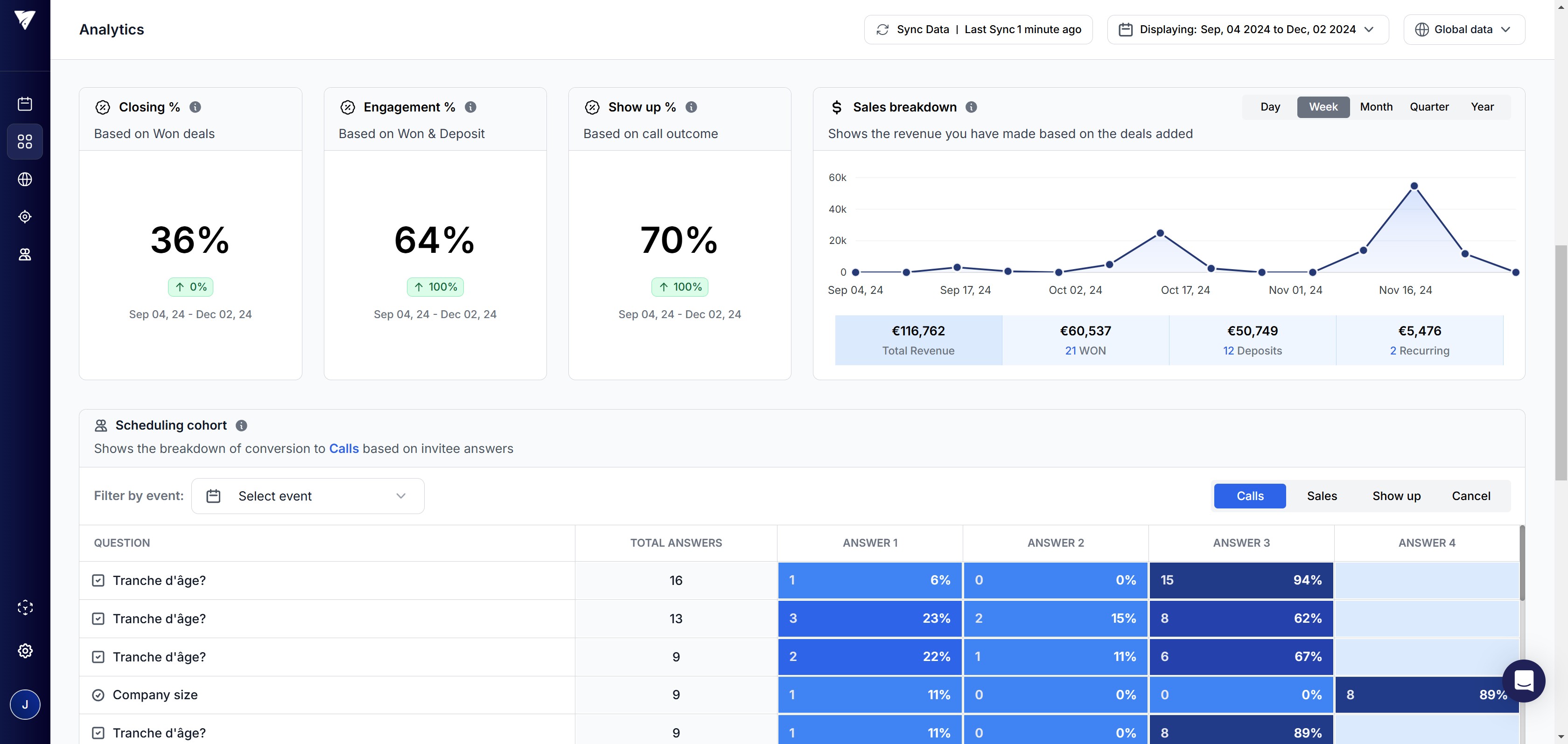Viewport: 1568px width, 744px height.
Task: Switch the sales breakdown to Month view
Action: [x=1376, y=107]
